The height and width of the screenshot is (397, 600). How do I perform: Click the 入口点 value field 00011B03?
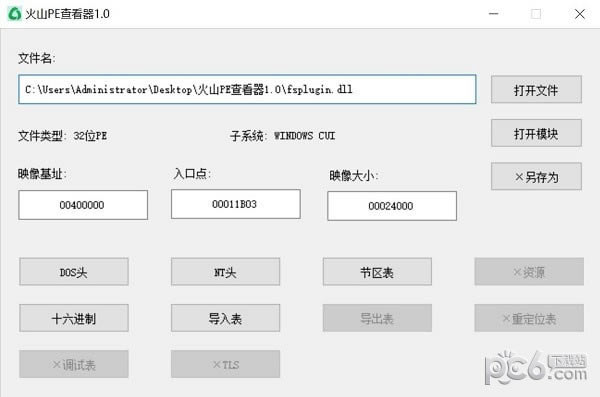point(236,204)
